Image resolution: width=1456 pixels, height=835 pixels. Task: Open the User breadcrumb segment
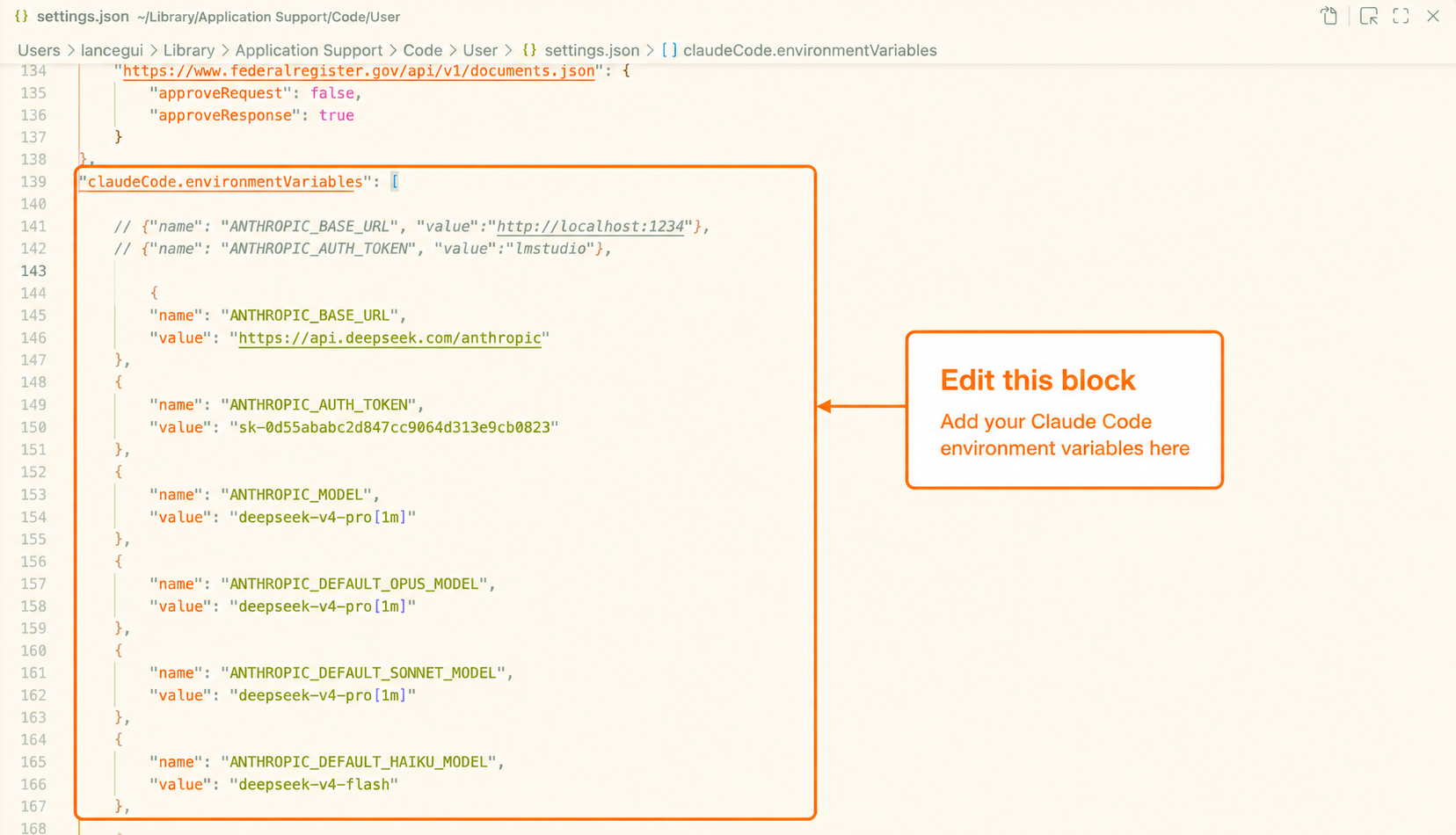(x=480, y=50)
